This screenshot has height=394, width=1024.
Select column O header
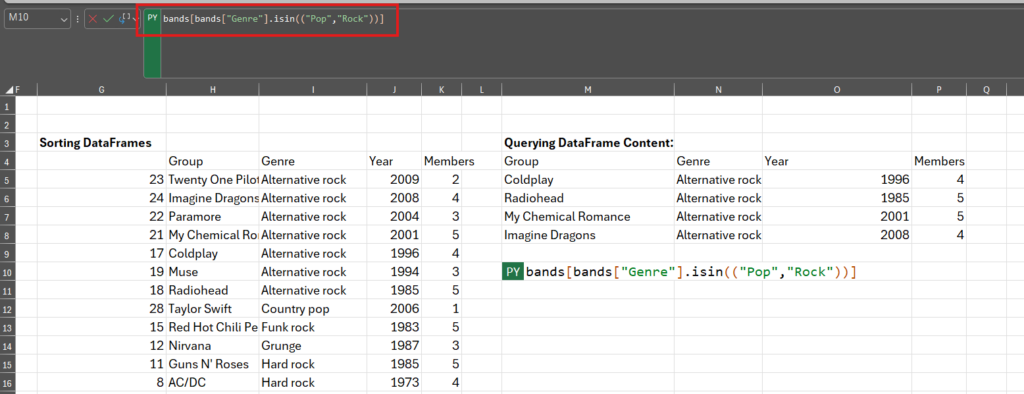point(837,90)
